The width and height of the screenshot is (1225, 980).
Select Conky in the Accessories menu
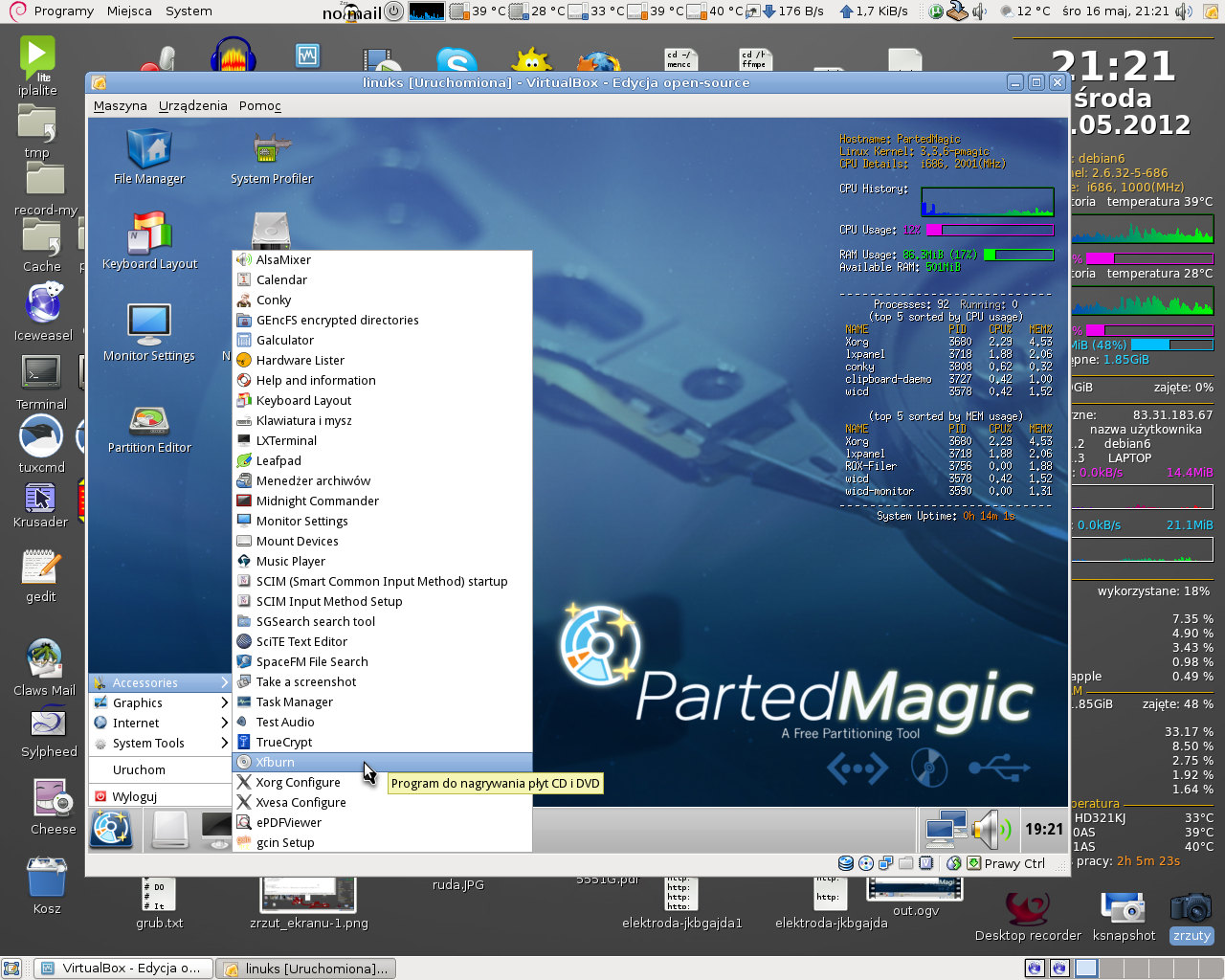383,300
